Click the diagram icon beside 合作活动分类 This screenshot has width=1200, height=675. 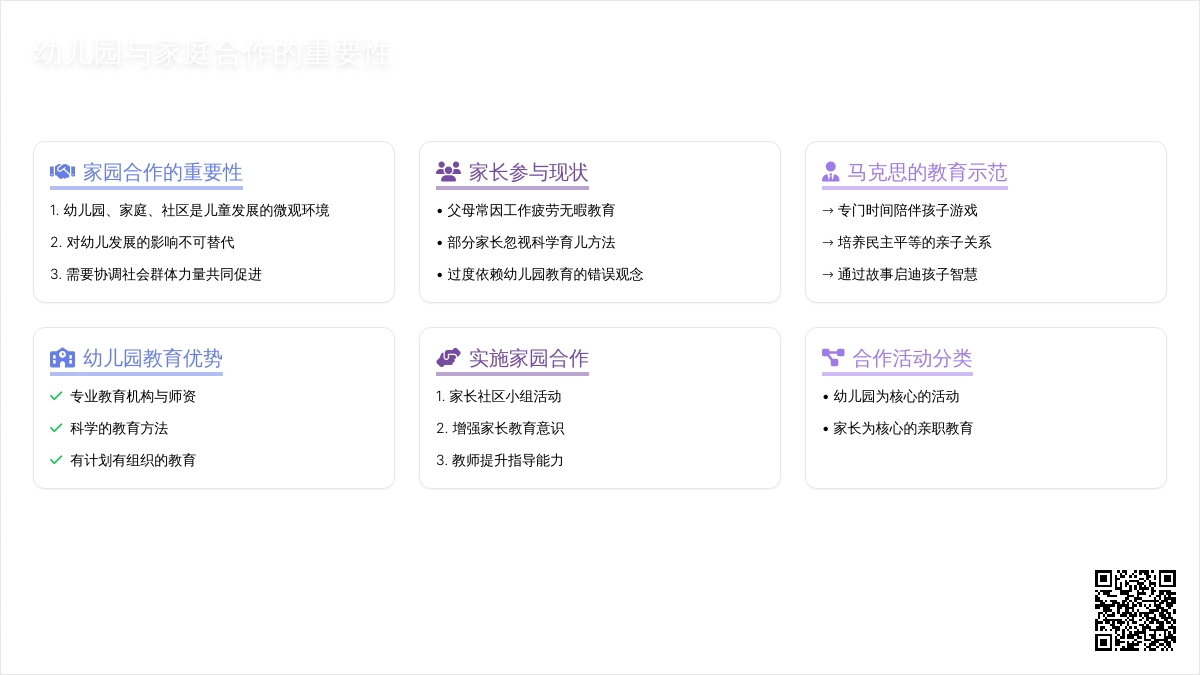coord(833,358)
